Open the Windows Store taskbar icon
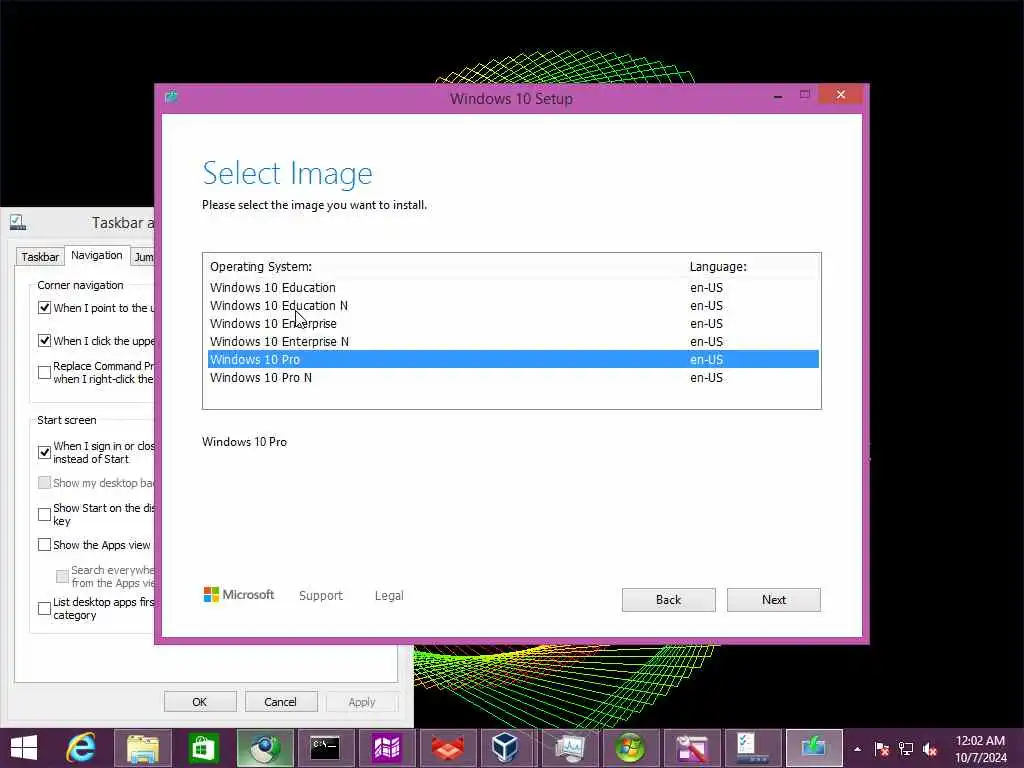Screen dimensions: 1024x768 pyautogui.click(x=203, y=748)
